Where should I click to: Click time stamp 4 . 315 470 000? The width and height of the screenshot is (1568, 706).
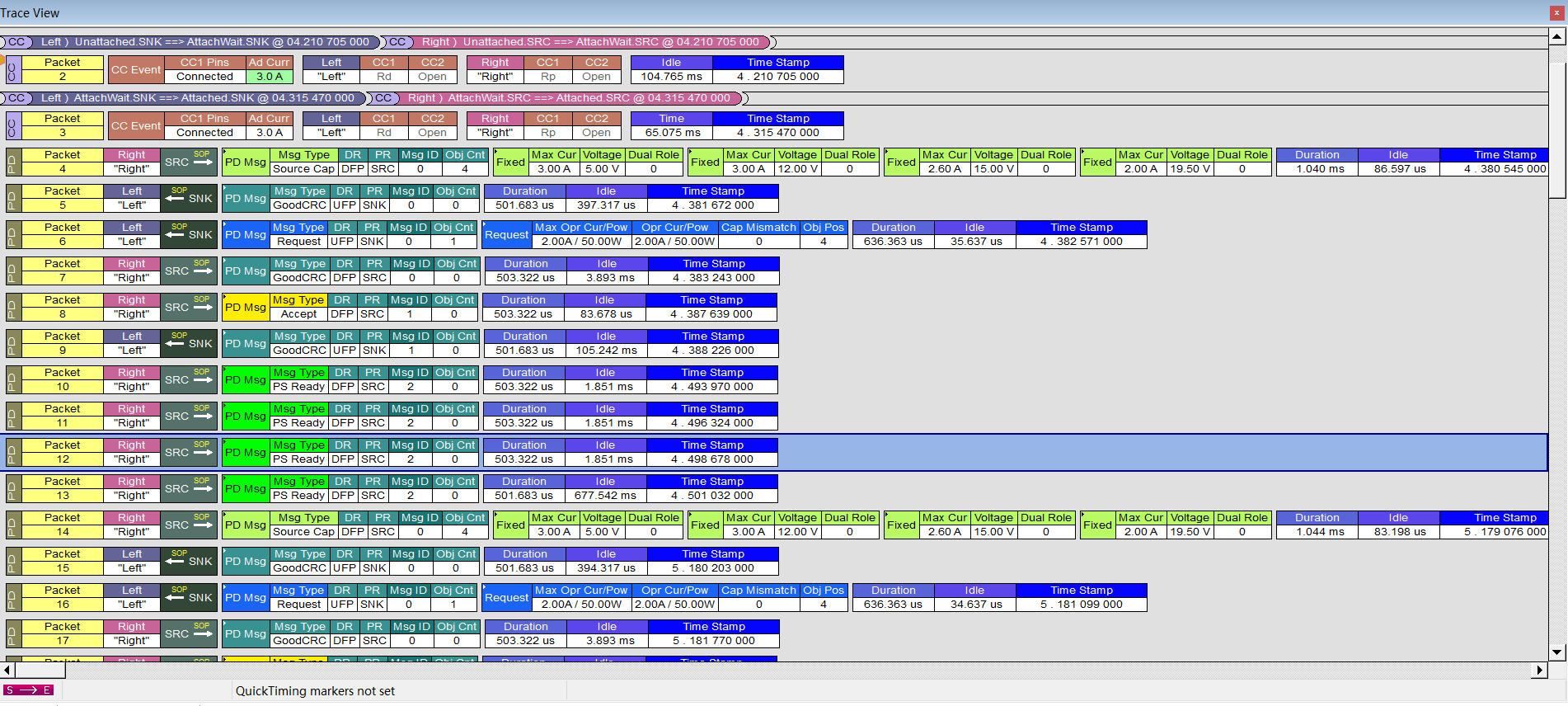click(x=778, y=133)
